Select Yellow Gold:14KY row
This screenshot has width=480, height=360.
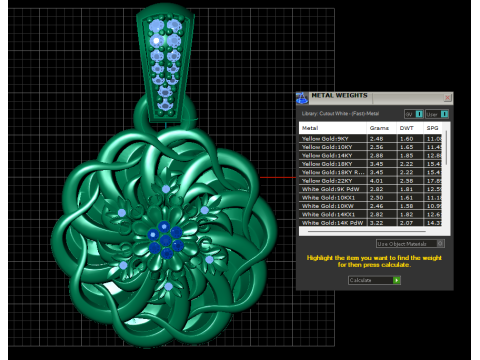370,155
